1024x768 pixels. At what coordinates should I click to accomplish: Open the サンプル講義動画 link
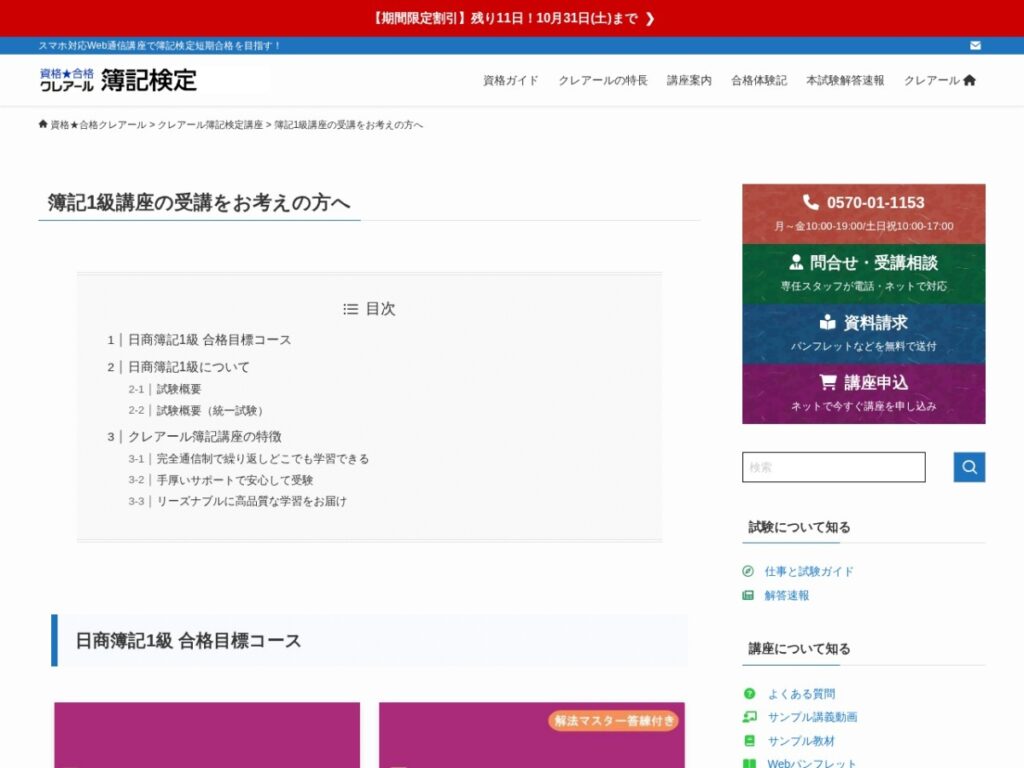point(812,717)
